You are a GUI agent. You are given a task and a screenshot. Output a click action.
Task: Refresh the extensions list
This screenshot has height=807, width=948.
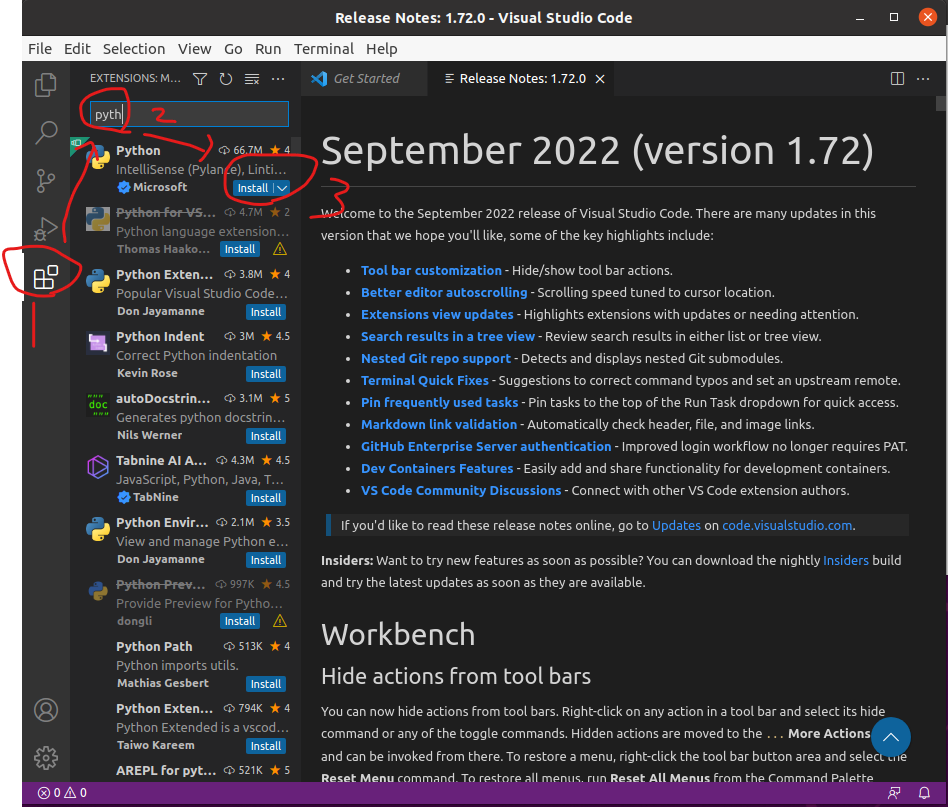[x=226, y=79]
